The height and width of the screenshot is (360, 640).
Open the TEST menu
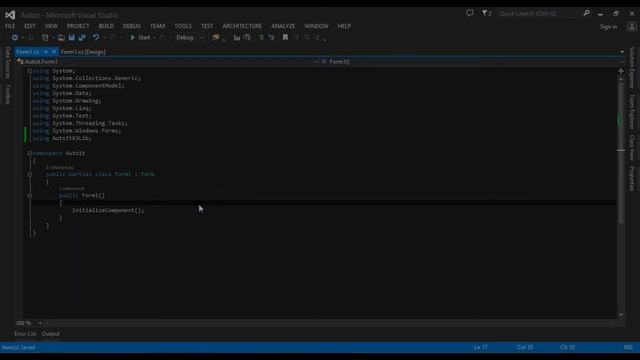207,26
